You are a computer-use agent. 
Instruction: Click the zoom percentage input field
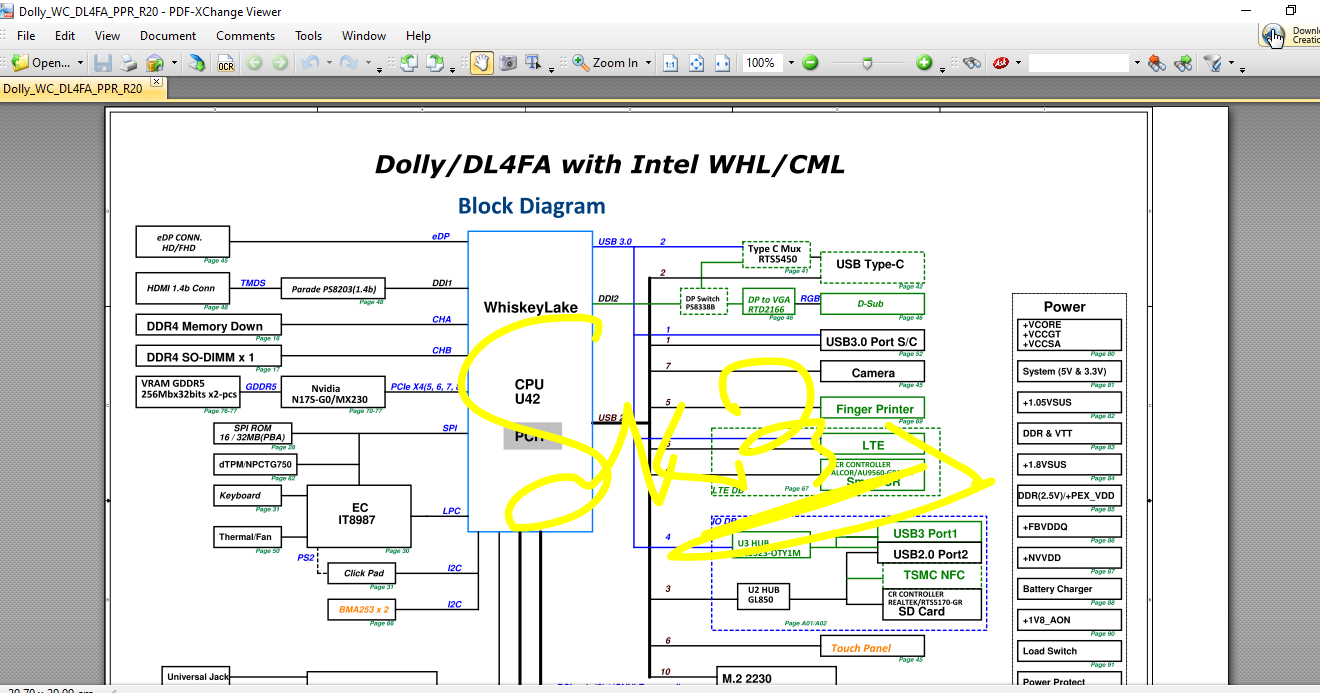click(x=761, y=62)
